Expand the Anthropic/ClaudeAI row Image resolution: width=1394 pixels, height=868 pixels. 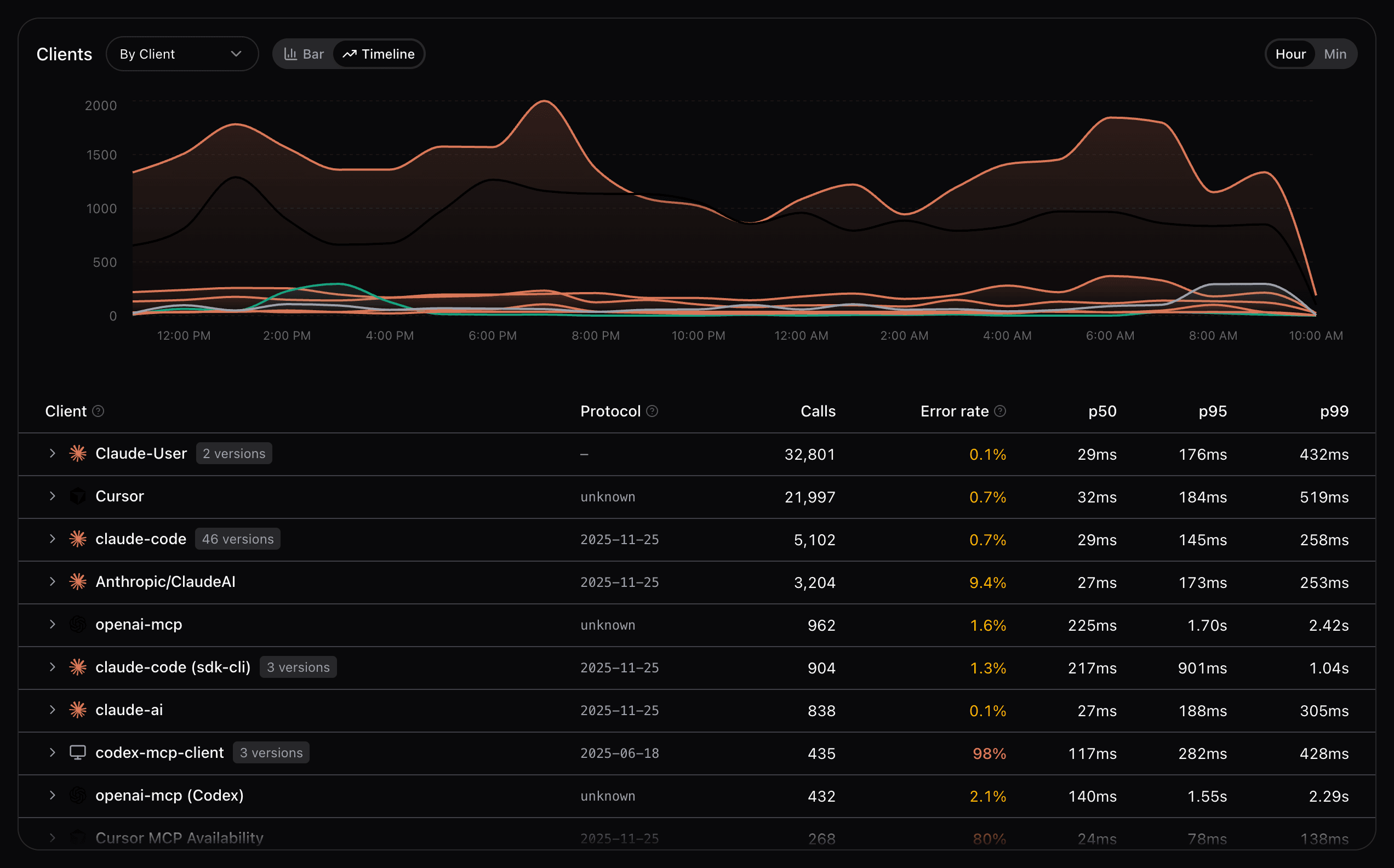click(x=52, y=581)
